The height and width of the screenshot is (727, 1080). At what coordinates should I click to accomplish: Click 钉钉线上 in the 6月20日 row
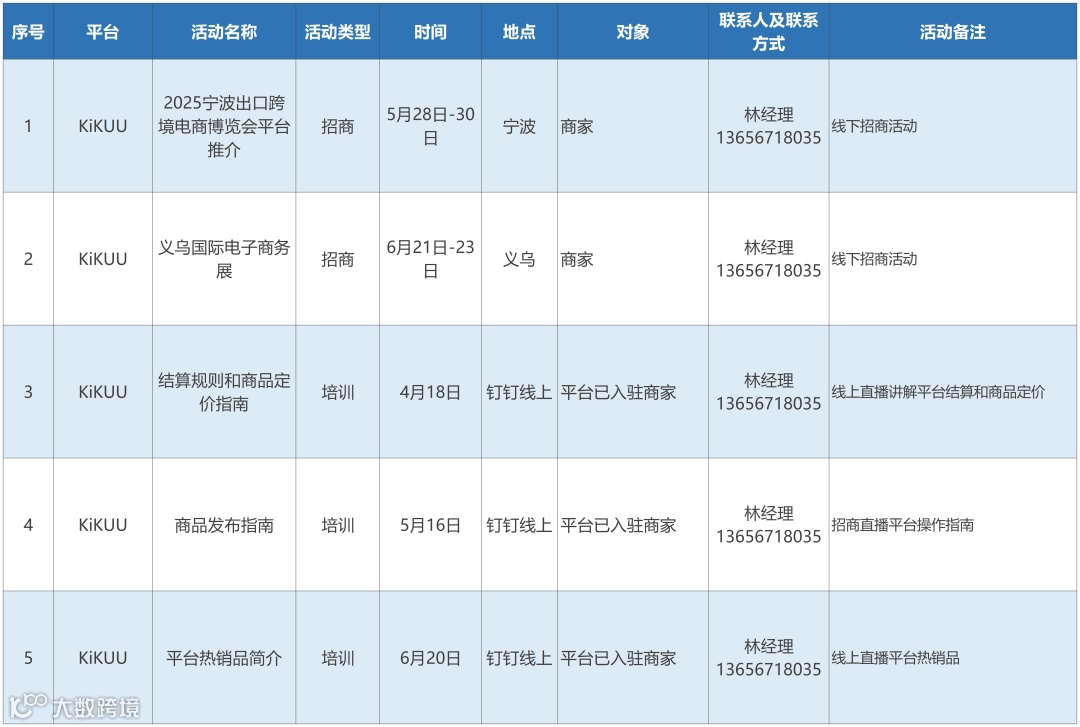click(519, 658)
